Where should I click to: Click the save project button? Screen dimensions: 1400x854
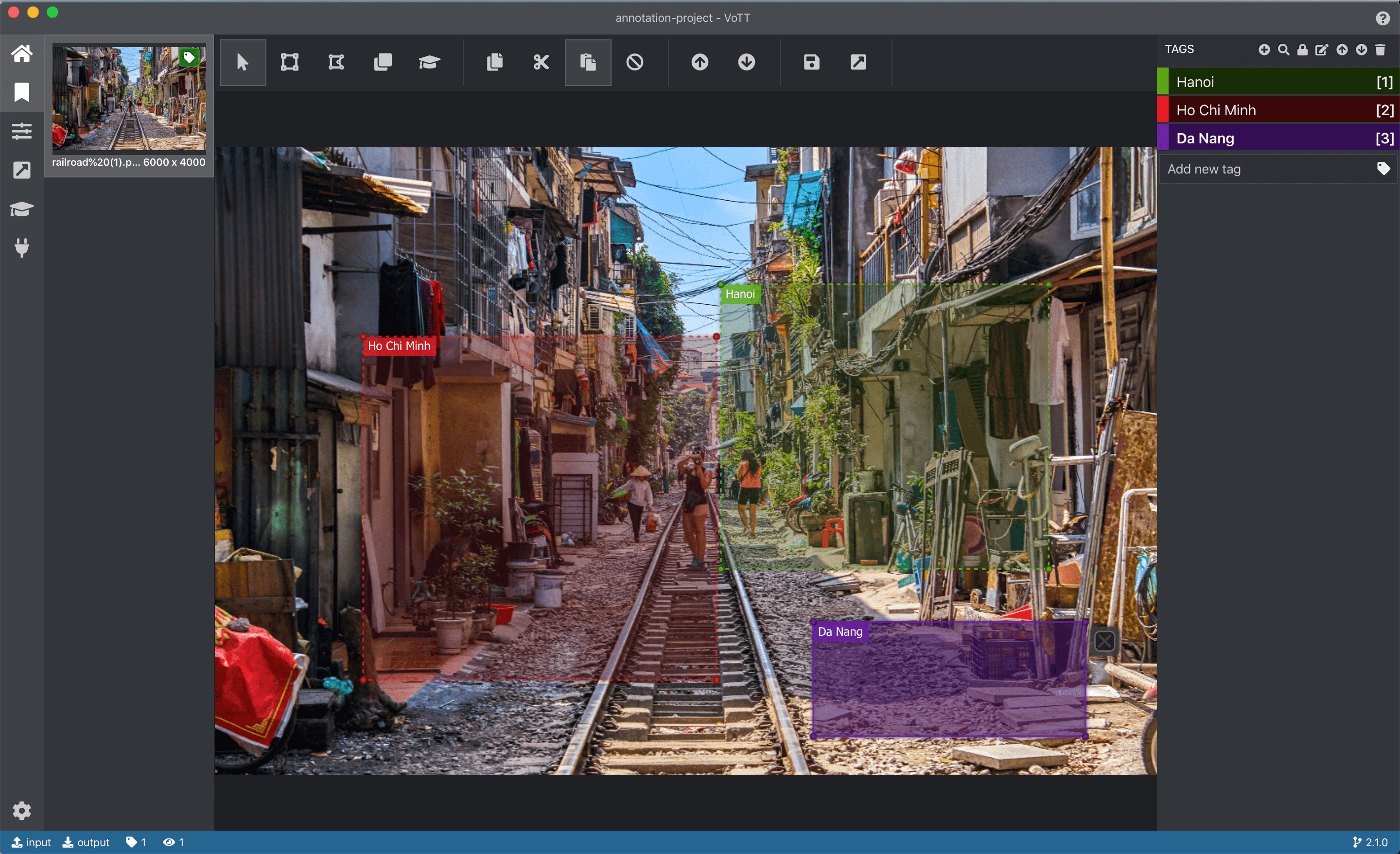point(812,62)
